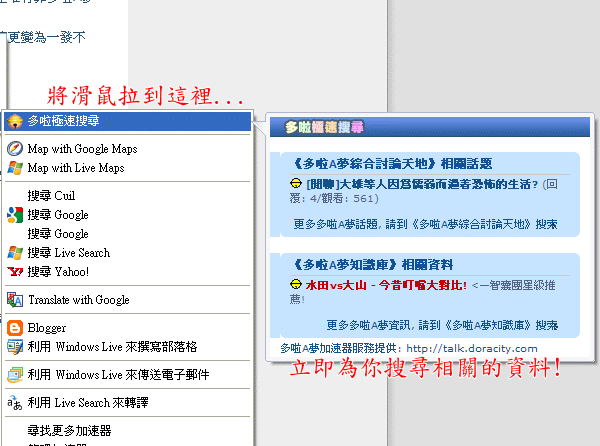Click the Windows flag icon beside Live Search

(x=15, y=252)
